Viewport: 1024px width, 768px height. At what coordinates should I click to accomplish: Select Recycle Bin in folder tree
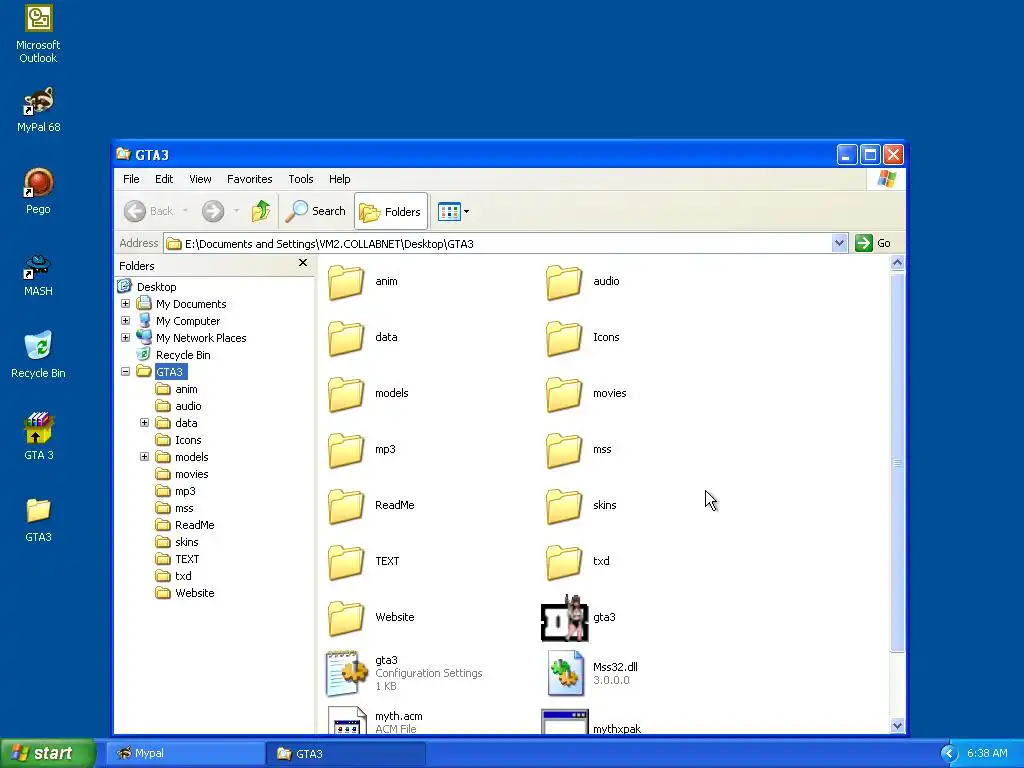[174, 355]
